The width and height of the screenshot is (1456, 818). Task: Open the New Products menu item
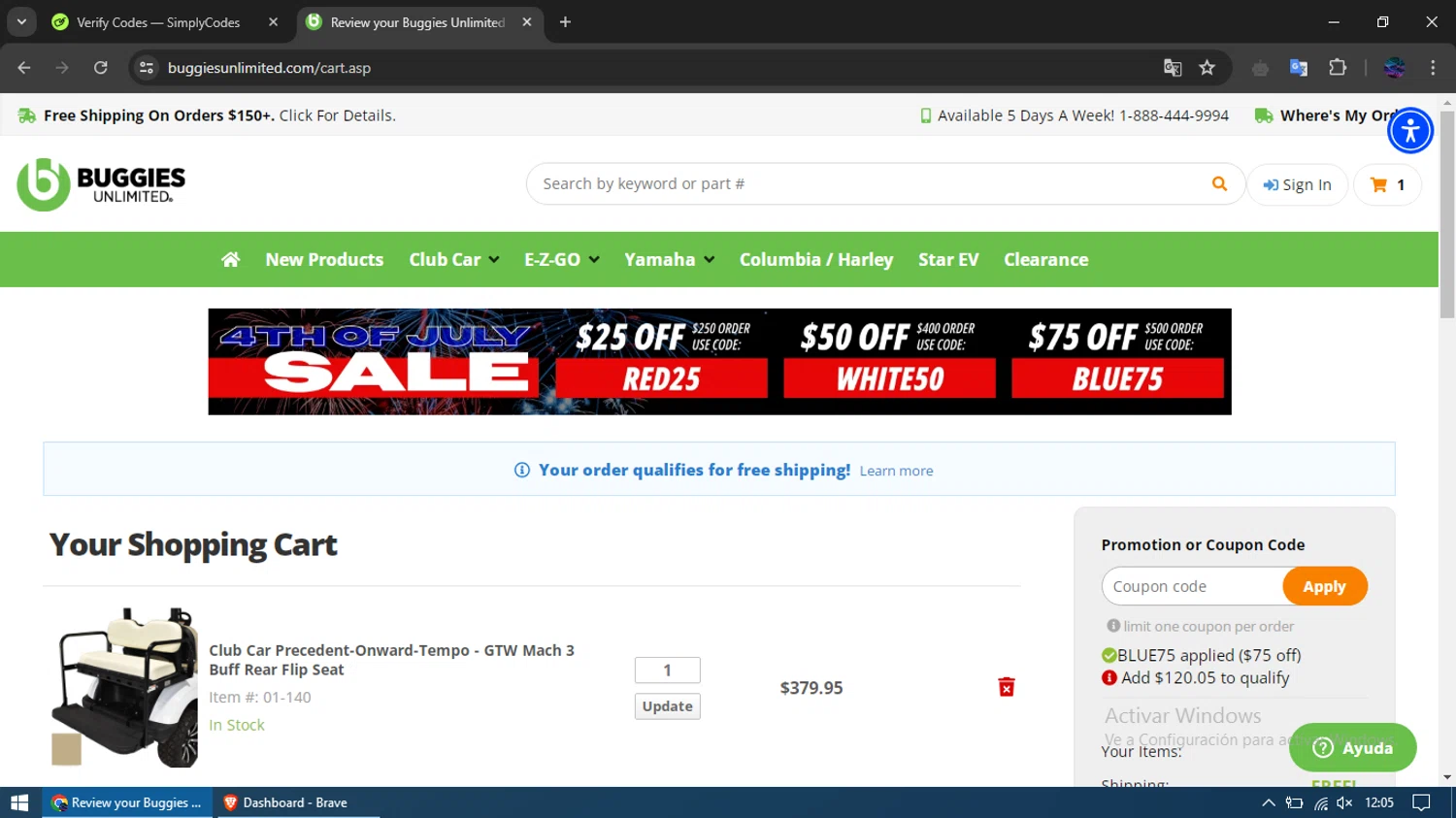click(x=324, y=259)
